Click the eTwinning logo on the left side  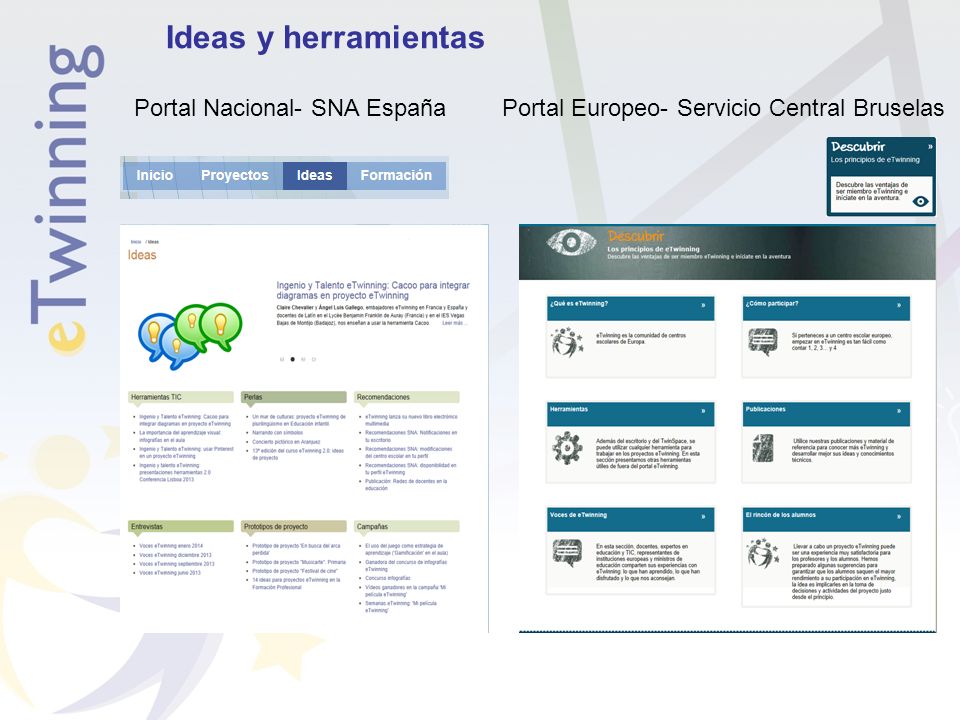coord(67,199)
